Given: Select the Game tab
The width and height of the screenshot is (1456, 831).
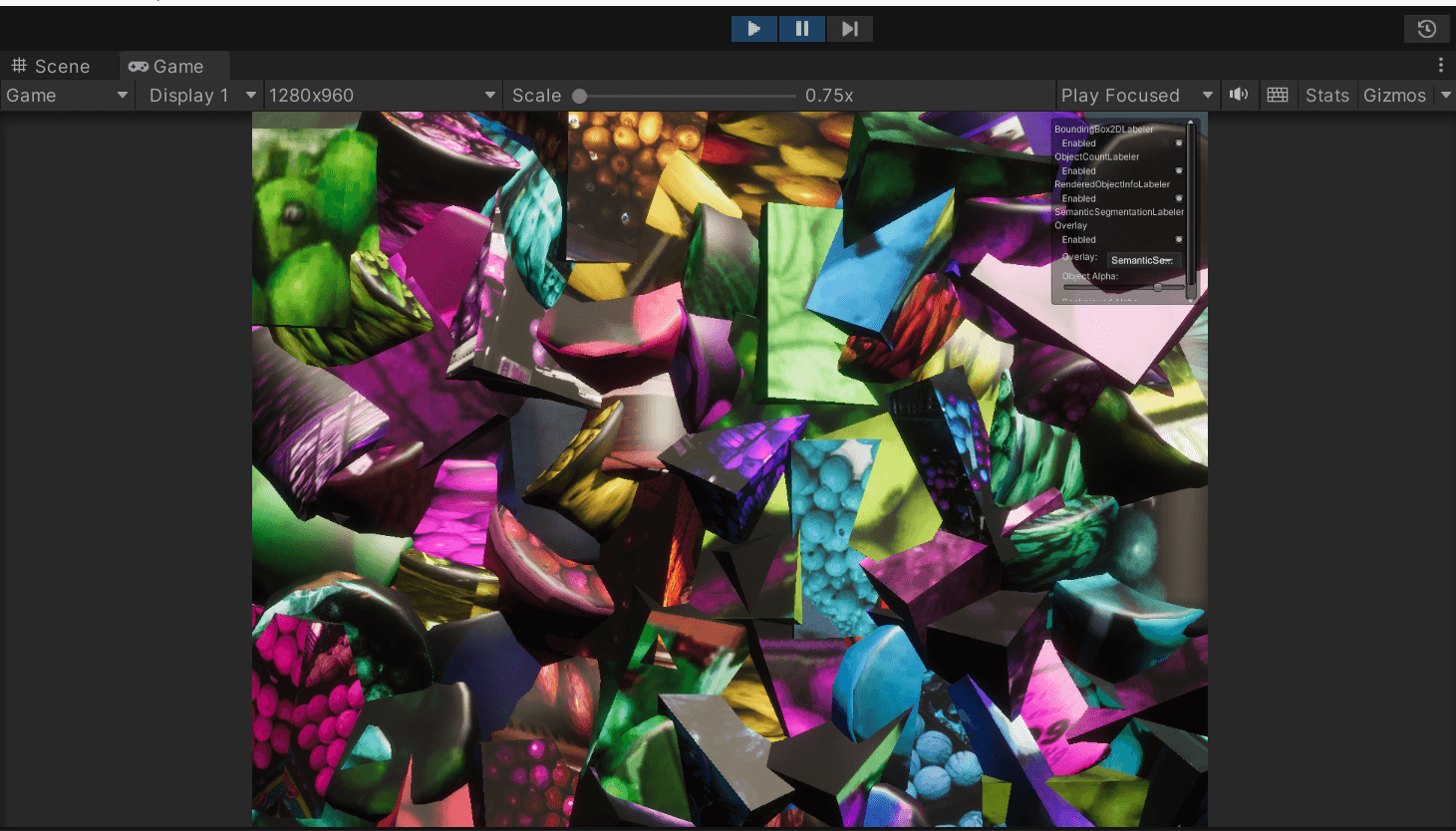Looking at the screenshot, I should click(175, 66).
